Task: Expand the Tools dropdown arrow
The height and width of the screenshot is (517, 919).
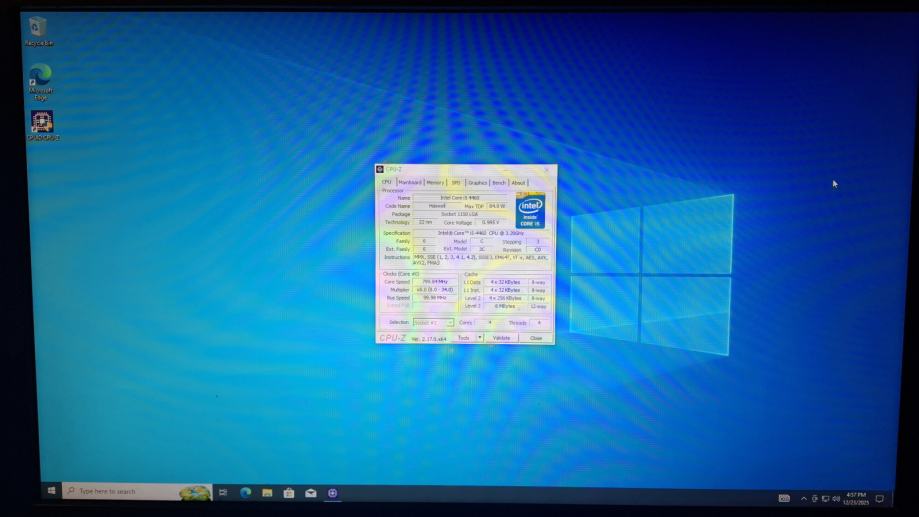Action: tap(479, 338)
